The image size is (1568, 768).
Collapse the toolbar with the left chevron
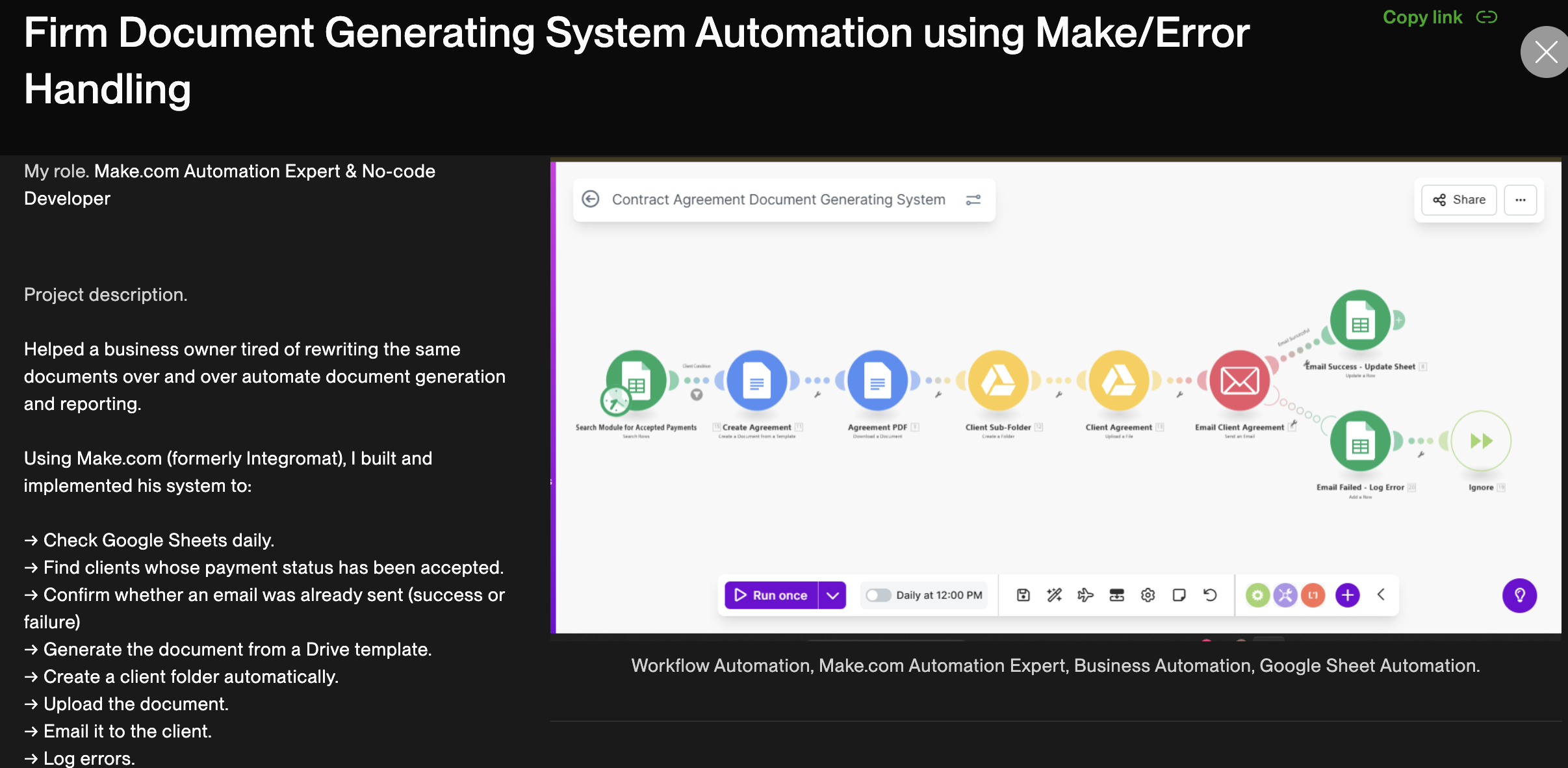(1382, 595)
